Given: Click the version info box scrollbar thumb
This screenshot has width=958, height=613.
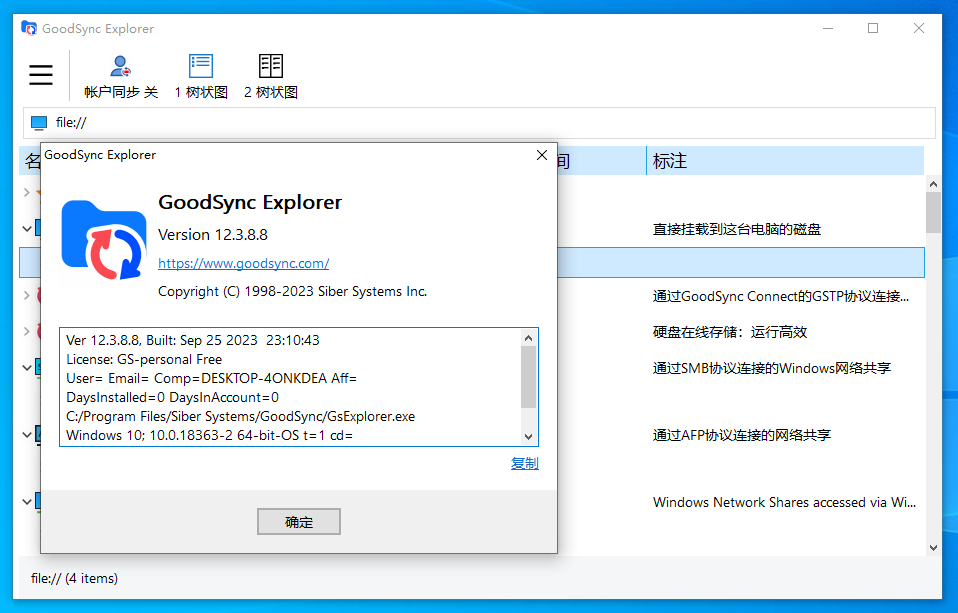Looking at the screenshot, I should click(529, 376).
